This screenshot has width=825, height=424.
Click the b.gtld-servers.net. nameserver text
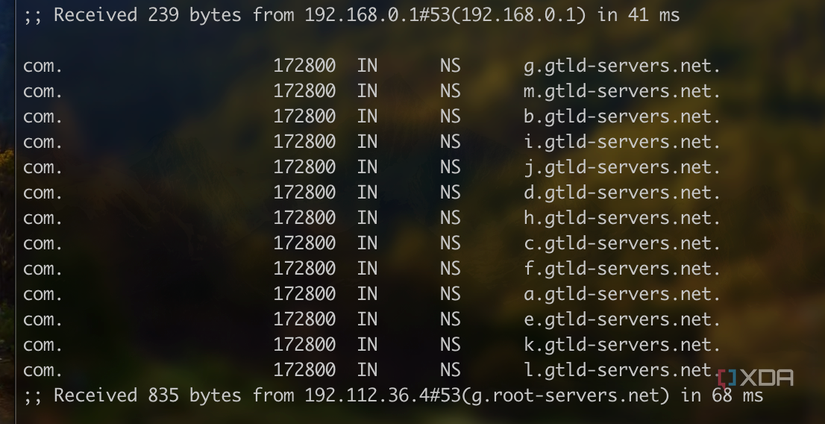(x=621, y=117)
